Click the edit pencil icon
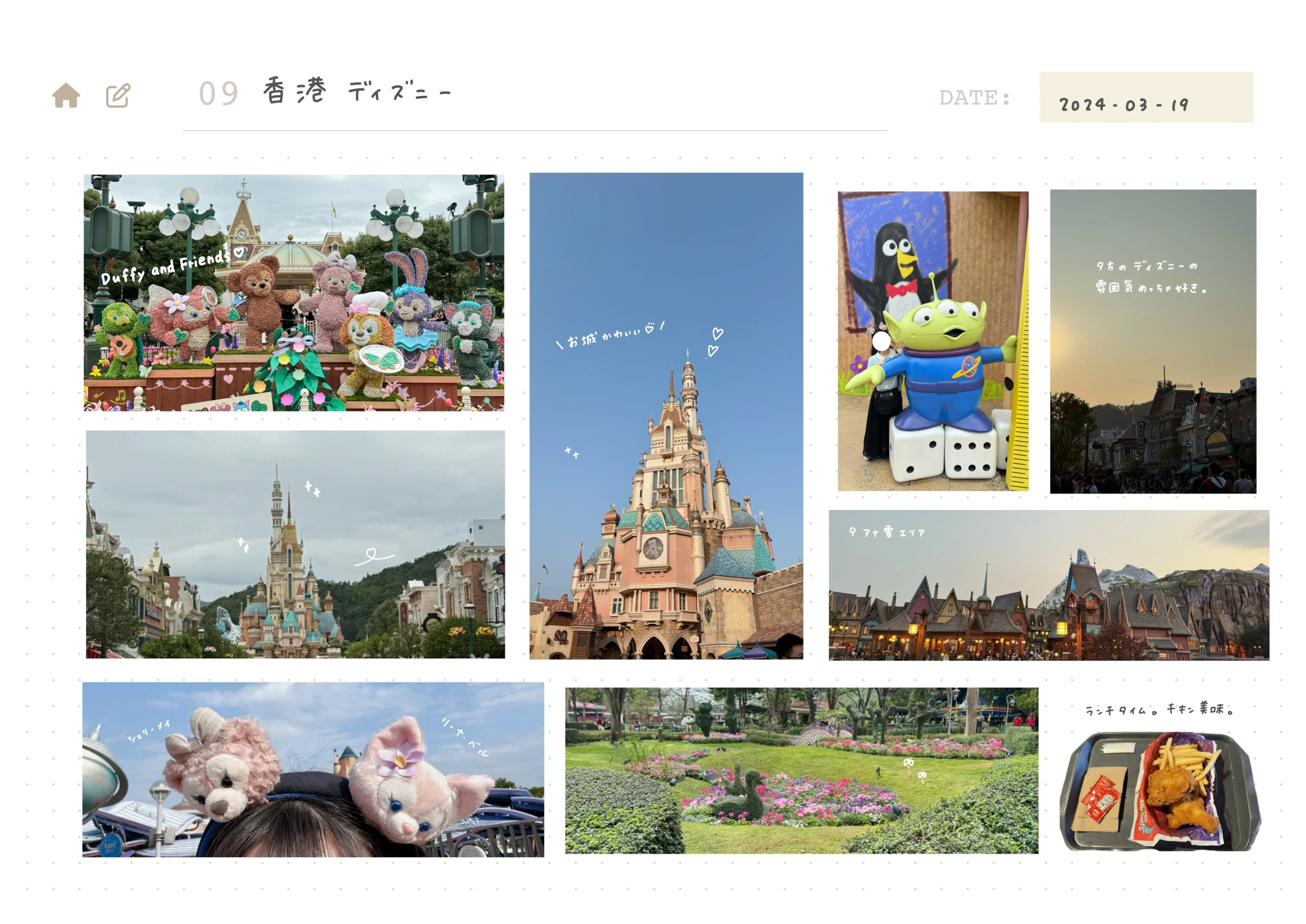This screenshot has width=1306, height=924. point(118,95)
